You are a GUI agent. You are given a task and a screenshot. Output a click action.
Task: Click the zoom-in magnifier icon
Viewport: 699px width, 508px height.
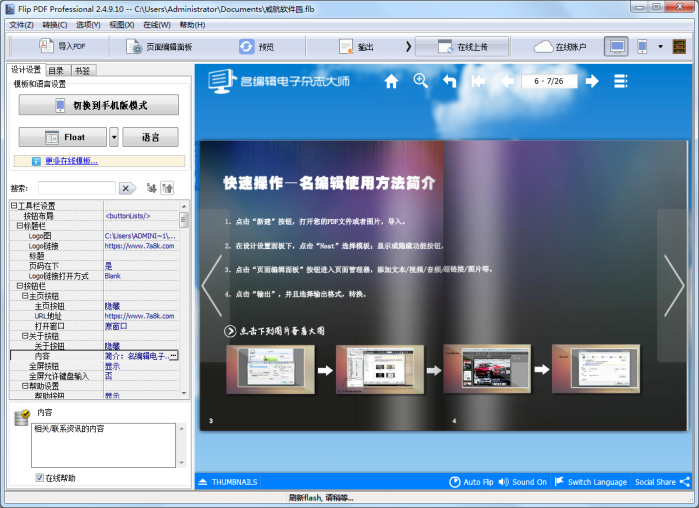pos(420,81)
